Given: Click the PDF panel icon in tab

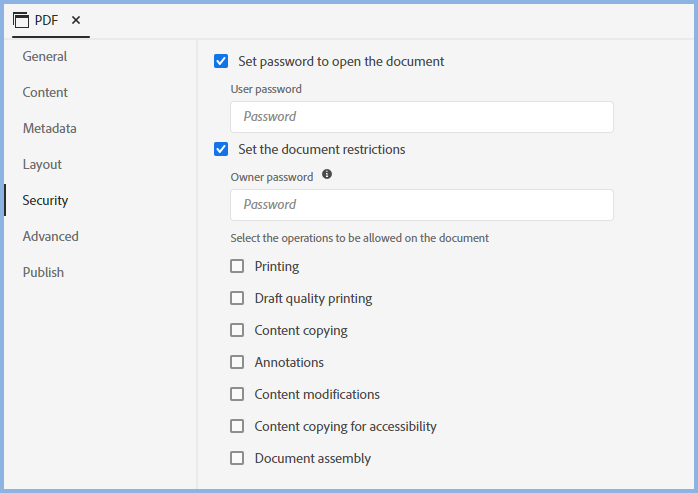Looking at the screenshot, I should (21, 20).
